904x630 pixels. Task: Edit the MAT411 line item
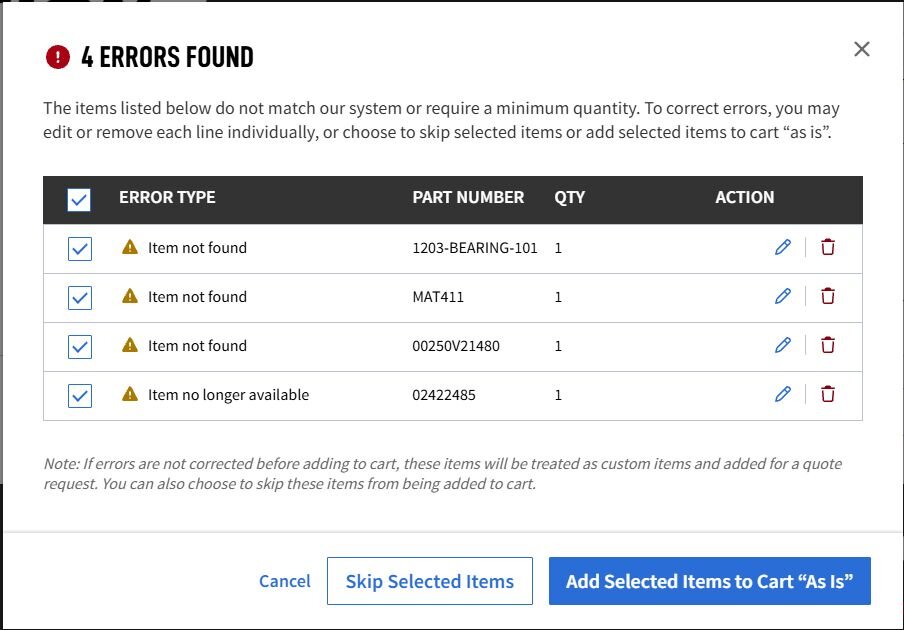(x=783, y=296)
